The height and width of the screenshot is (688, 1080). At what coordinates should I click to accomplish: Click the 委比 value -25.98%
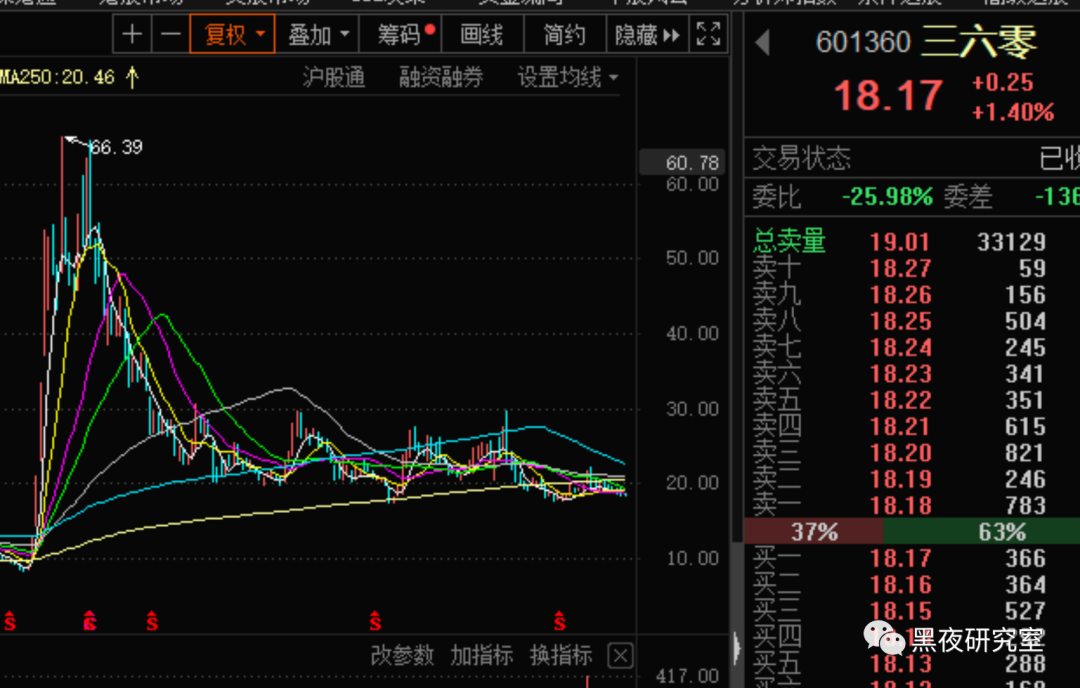coord(887,197)
